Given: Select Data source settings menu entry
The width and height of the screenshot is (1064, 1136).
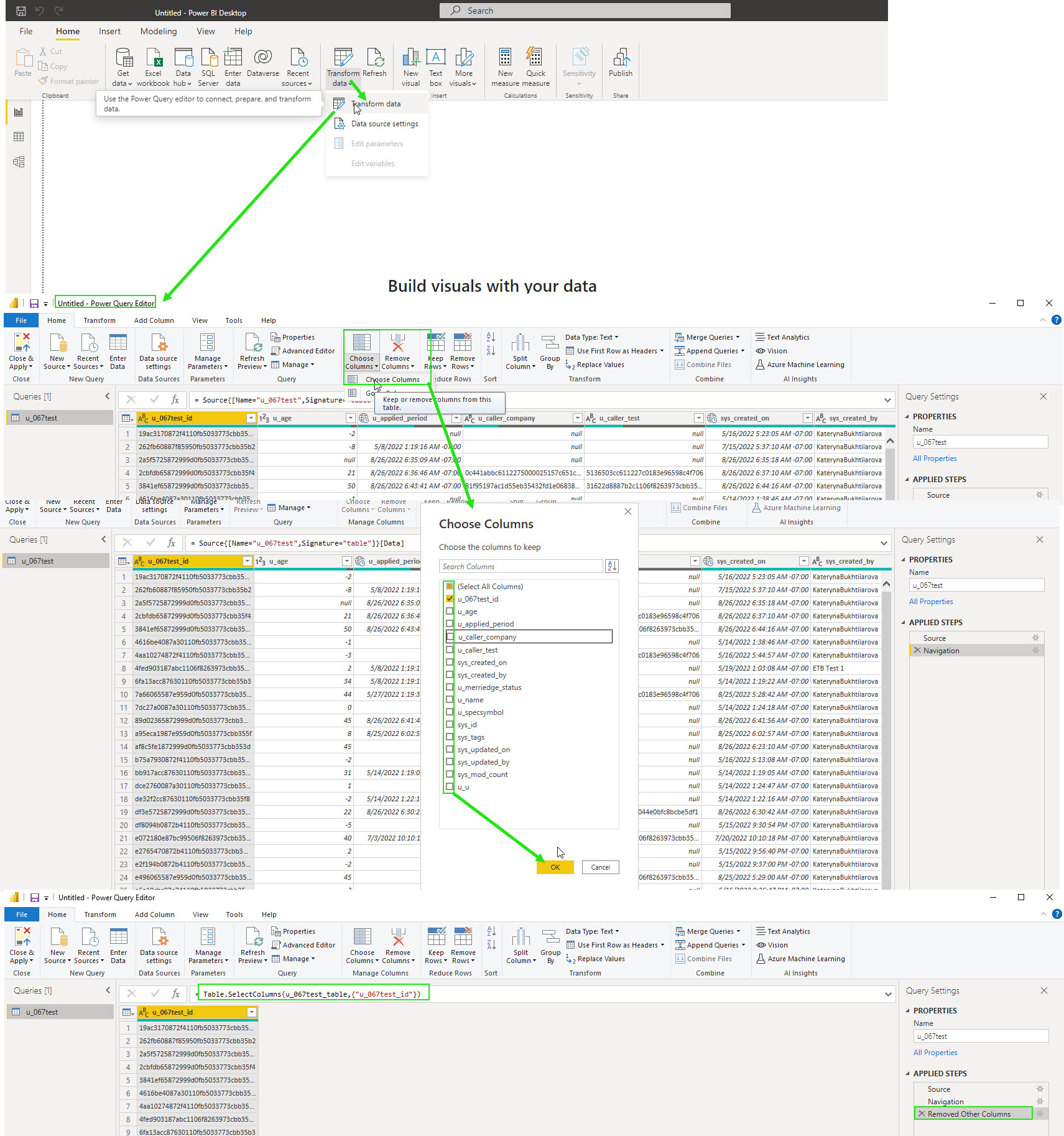Looking at the screenshot, I should (x=384, y=124).
